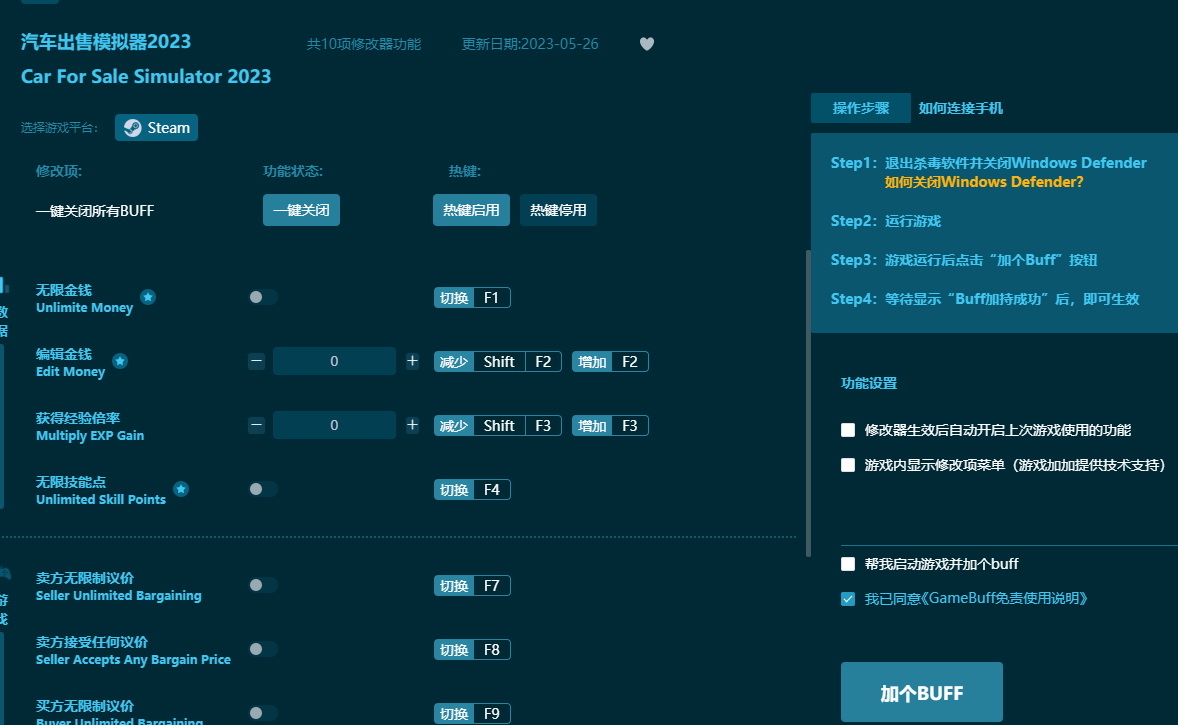
Task: Click the Shift F3 decrease hotkey
Action: point(497,425)
